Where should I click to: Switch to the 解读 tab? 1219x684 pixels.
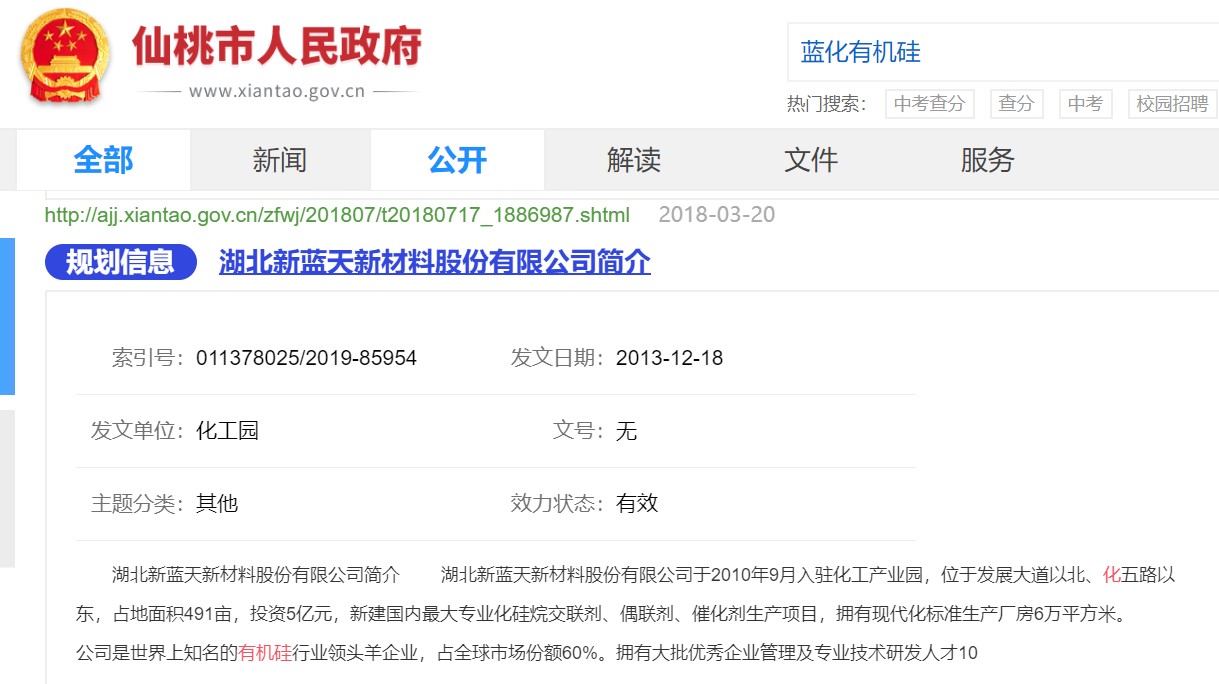click(x=634, y=160)
